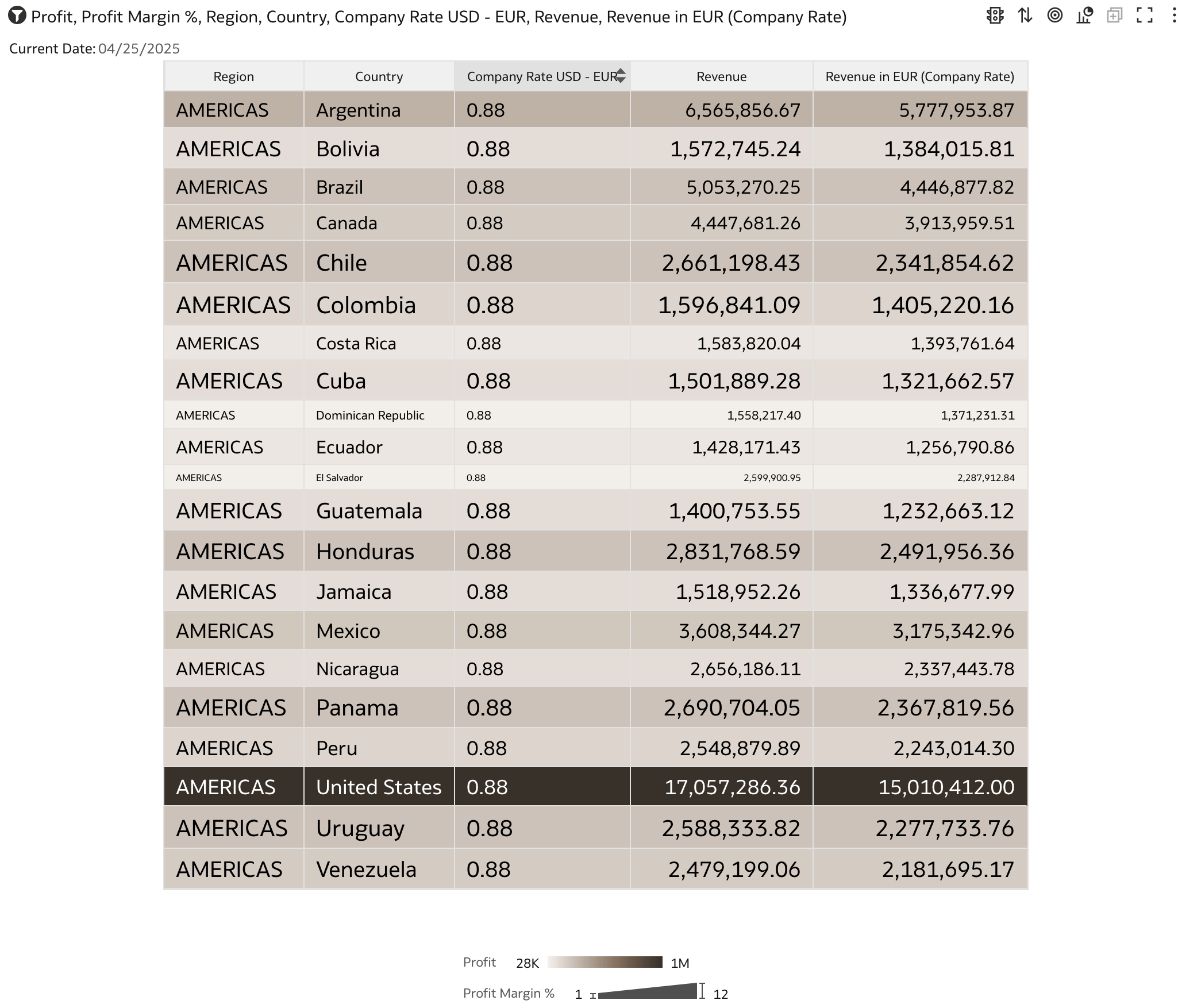Open the three-dot more options menu
The width and height of the screenshot is (1178, 1008).
pos(1174,16)
